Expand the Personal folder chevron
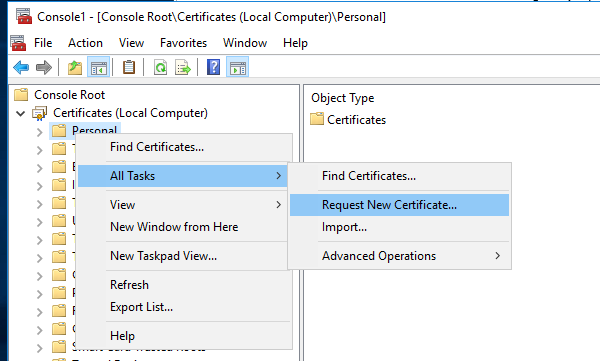Image resolution: width=600 pixels, height=361 pixels. (39, 132)
